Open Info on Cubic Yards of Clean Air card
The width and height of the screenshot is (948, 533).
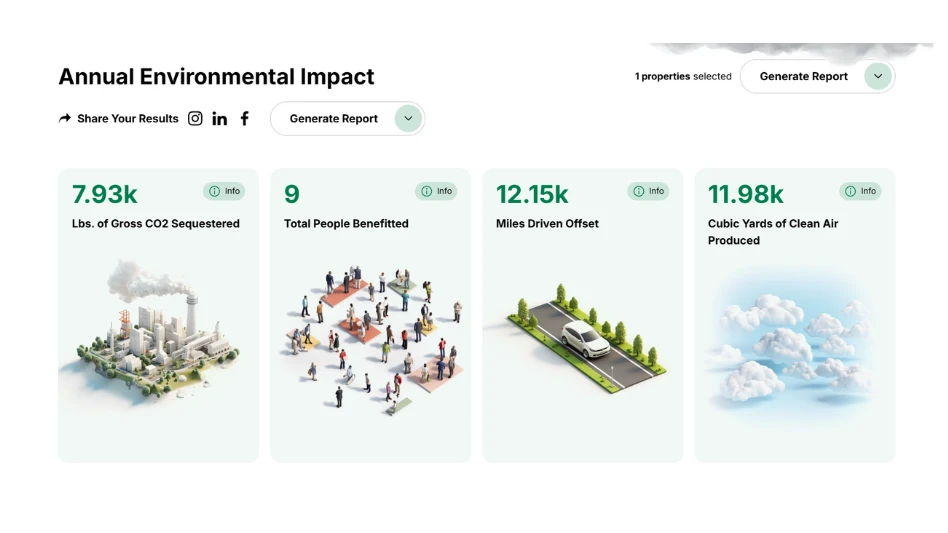[x=860, y=191]
